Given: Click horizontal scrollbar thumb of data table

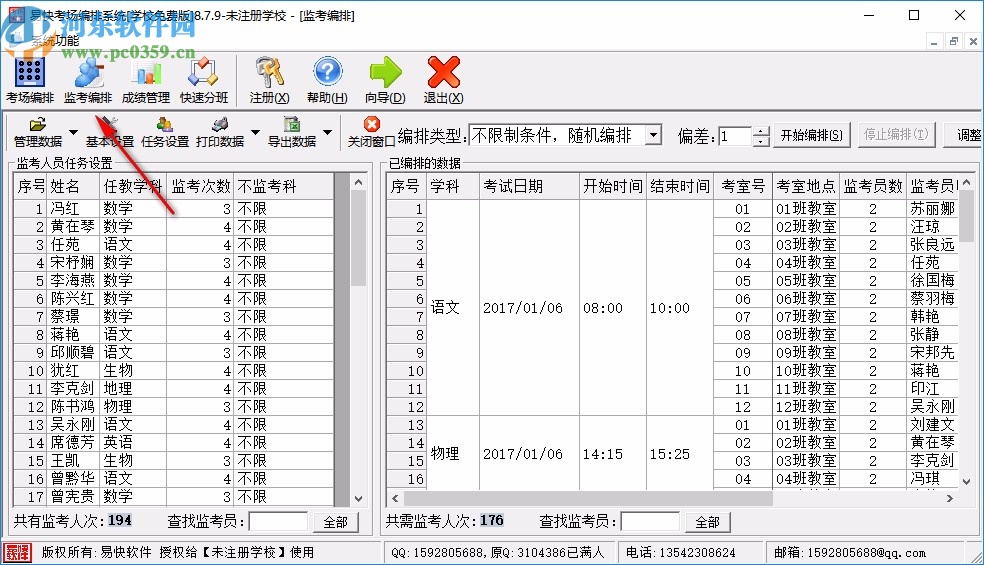Looking at the screenshot, I should [588, 498].
